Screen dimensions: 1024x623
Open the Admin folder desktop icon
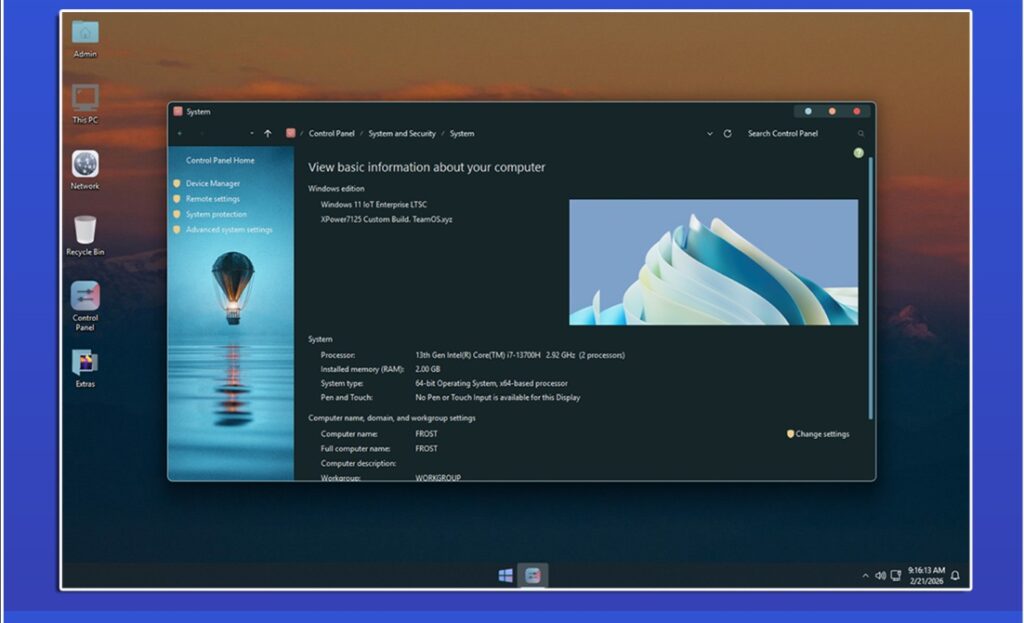tap(85, 34)
